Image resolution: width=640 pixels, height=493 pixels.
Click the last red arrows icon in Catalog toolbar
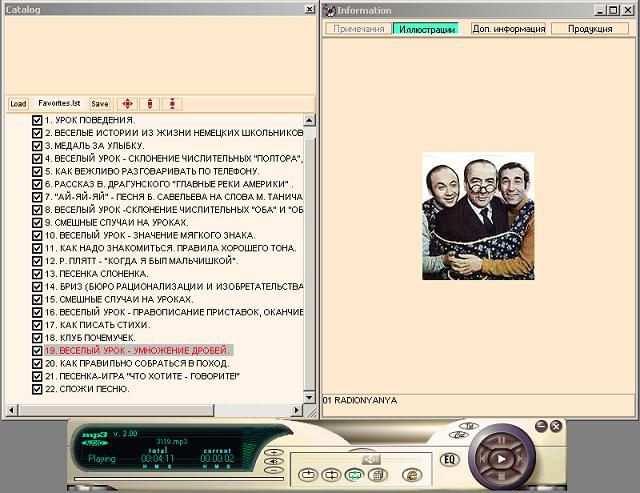(171, 103)
